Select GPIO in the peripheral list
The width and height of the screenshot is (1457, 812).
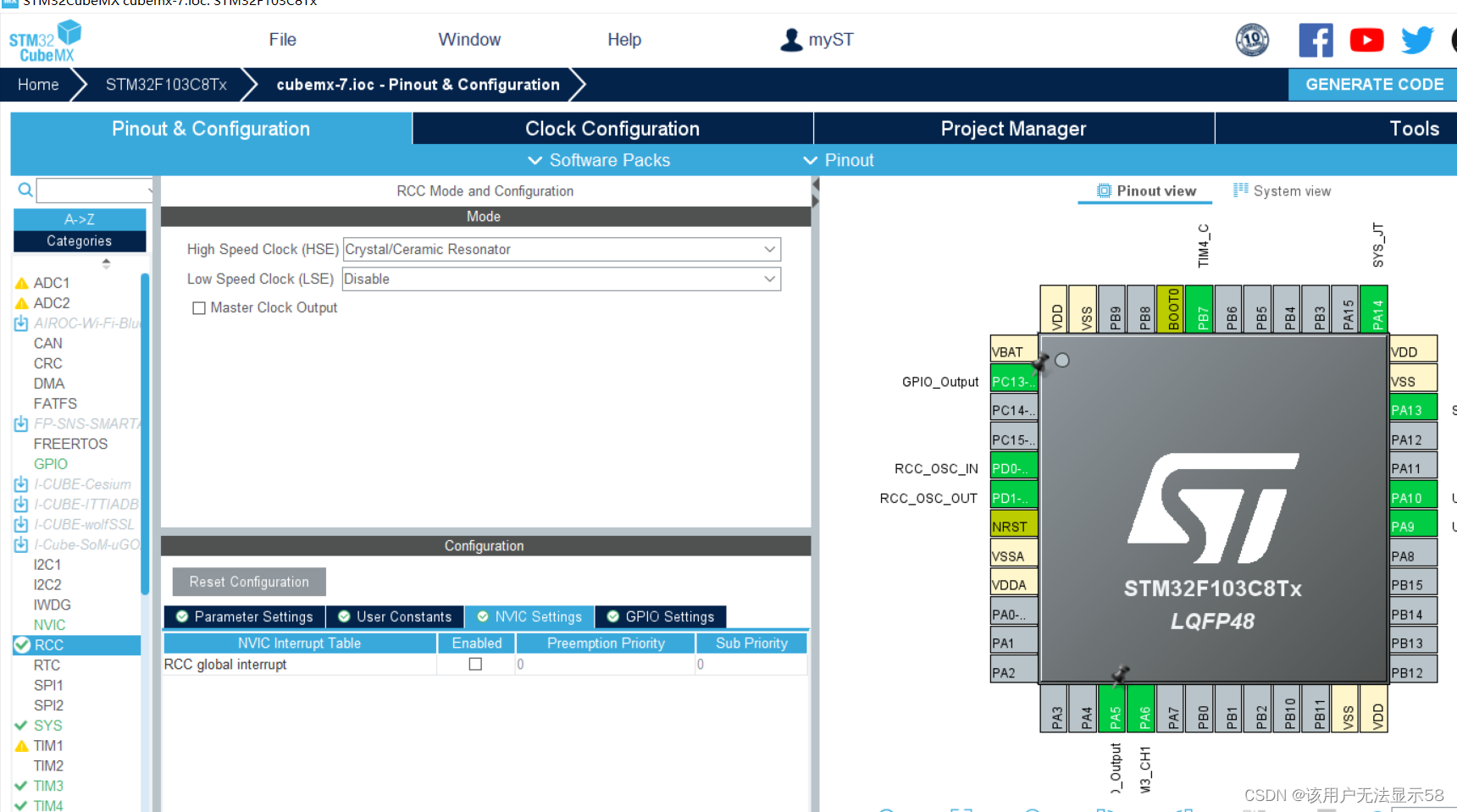tap(51, 464)
